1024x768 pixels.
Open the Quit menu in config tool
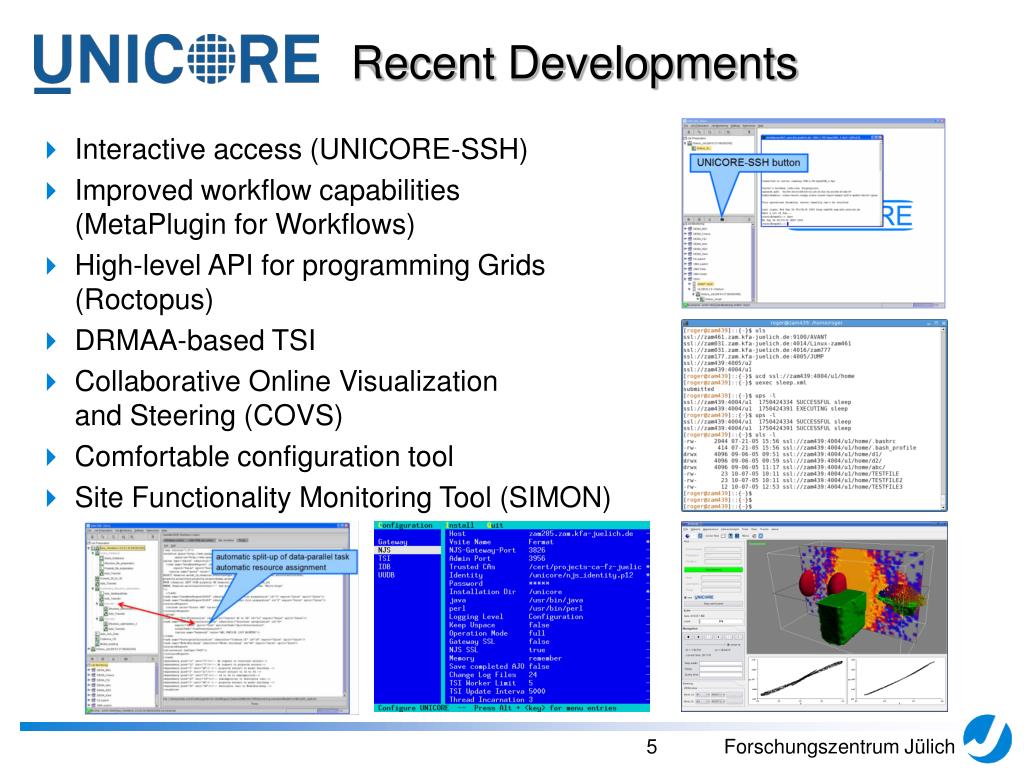tap(496, 525)
